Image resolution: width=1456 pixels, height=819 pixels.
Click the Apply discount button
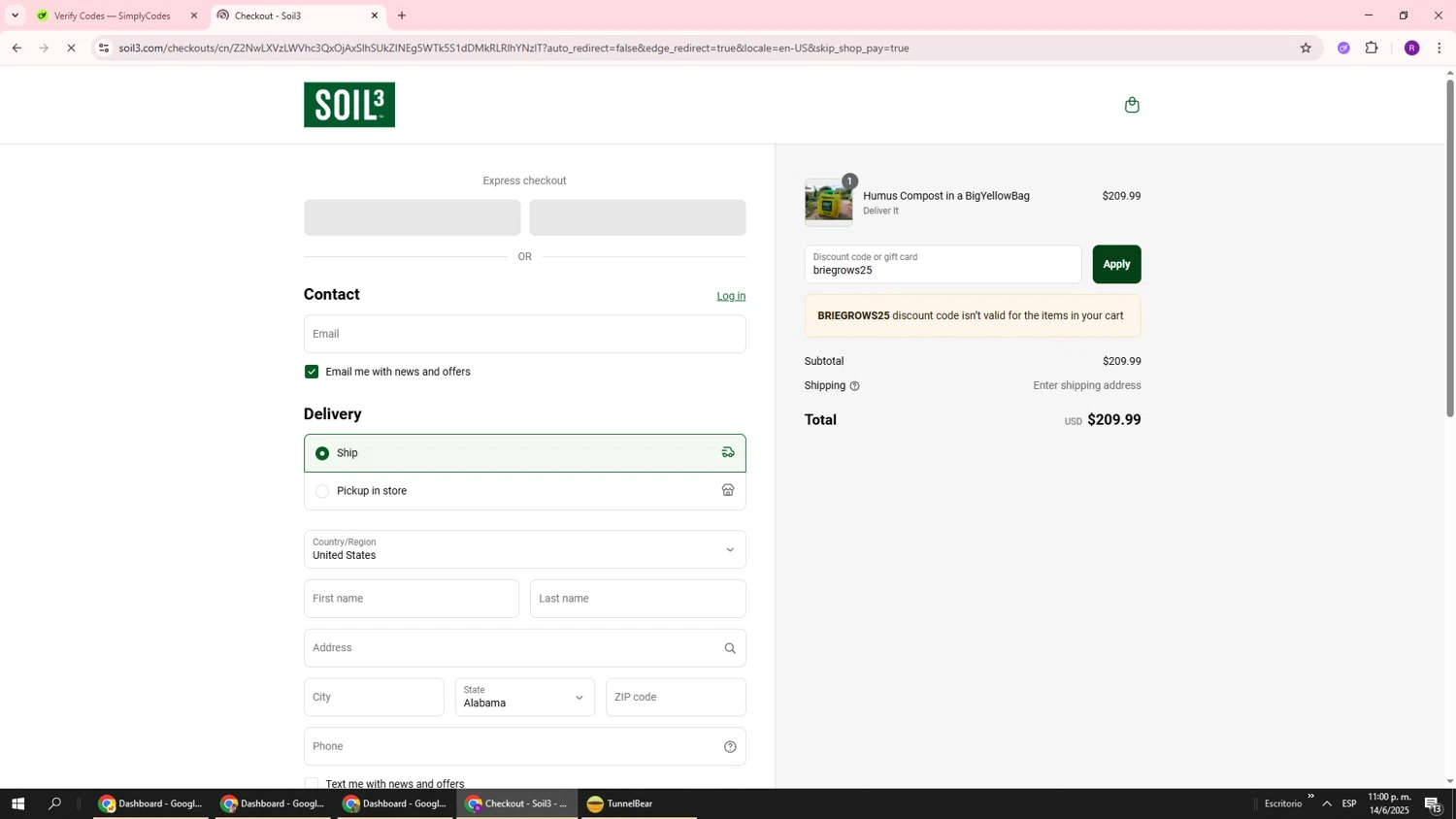[1116, 264]
